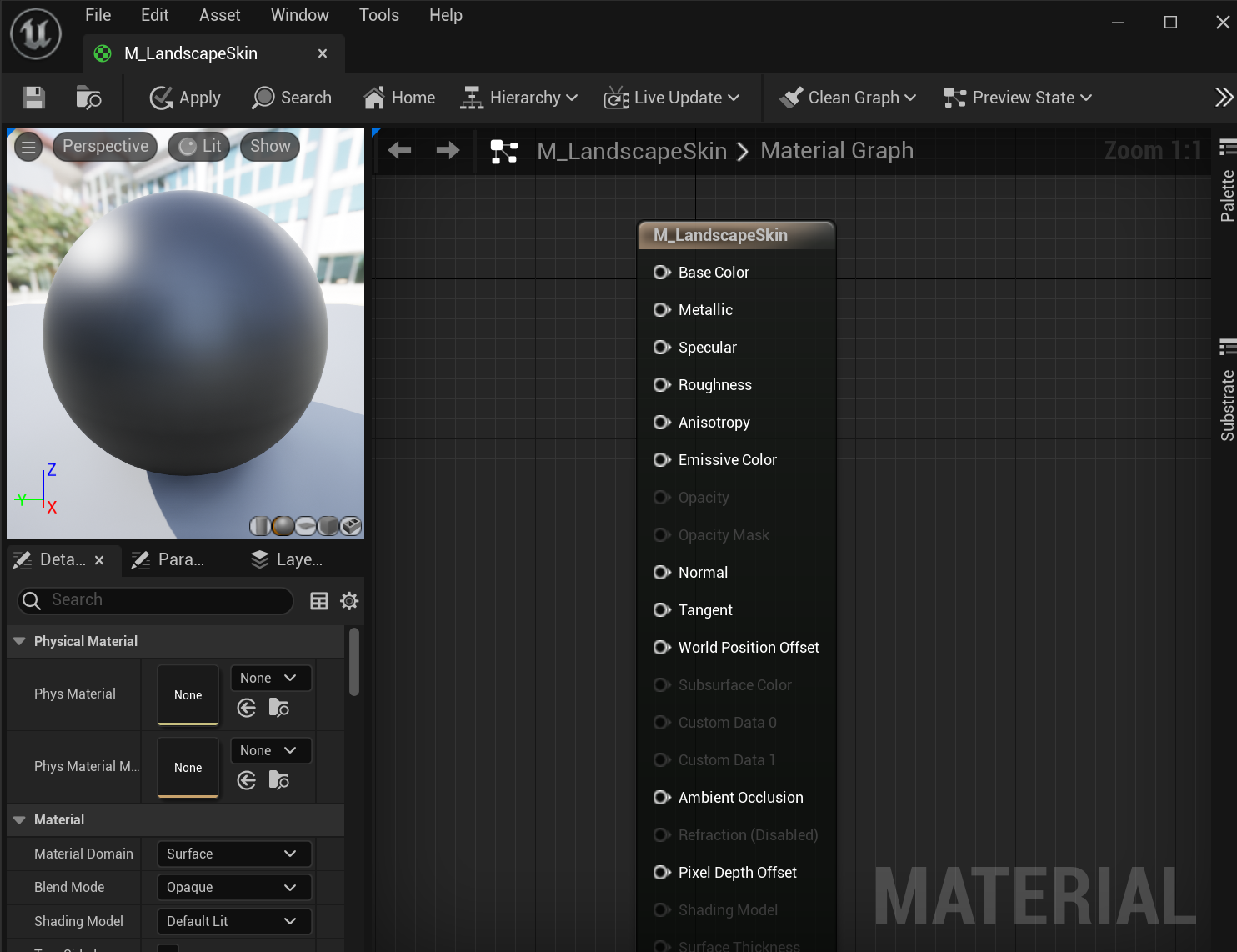Open Phys Material None dropdown
Image resolution: width=1237 pixels, height=952 pixels.
(270, 678)
